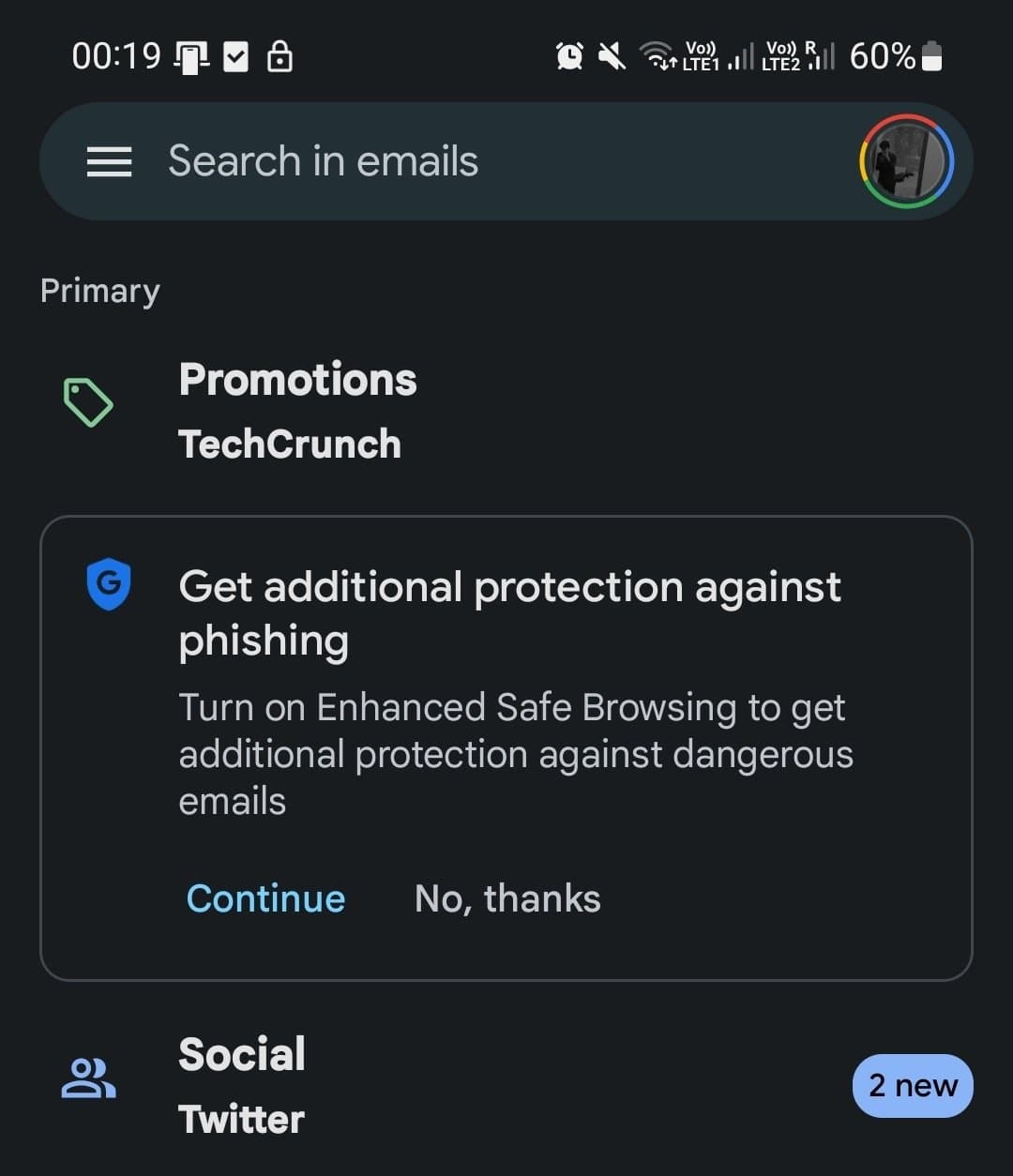Tap the green Promotions tag icon

88,403
